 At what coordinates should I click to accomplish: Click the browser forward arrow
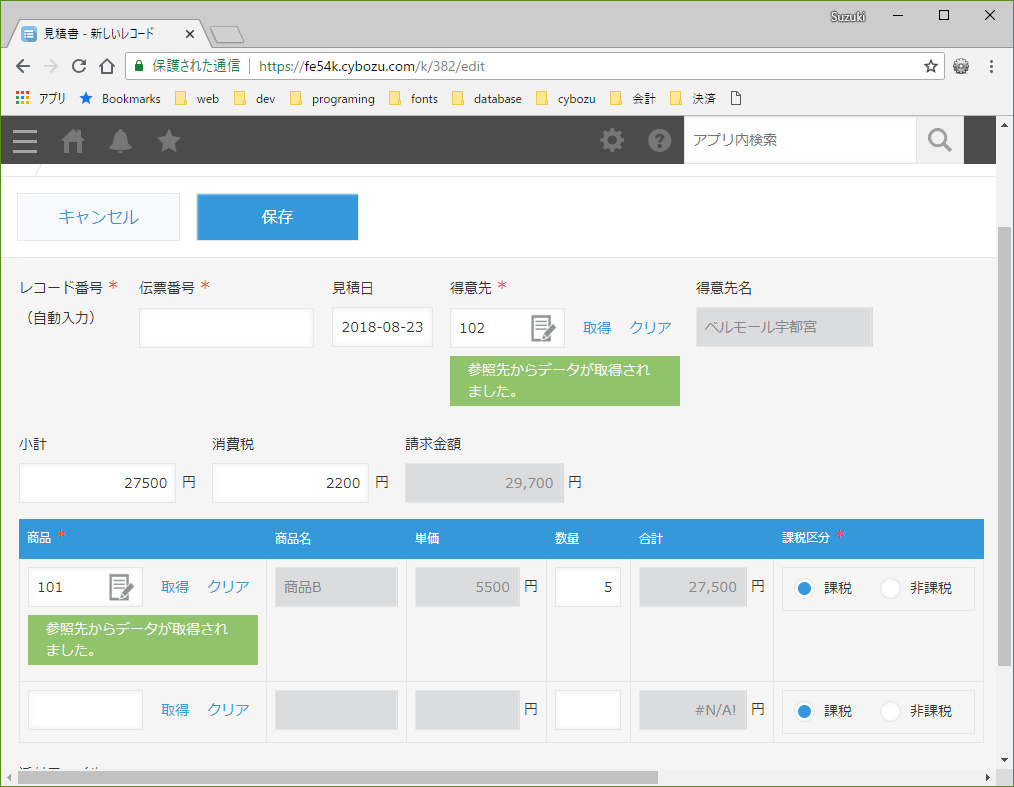(51, 66)
